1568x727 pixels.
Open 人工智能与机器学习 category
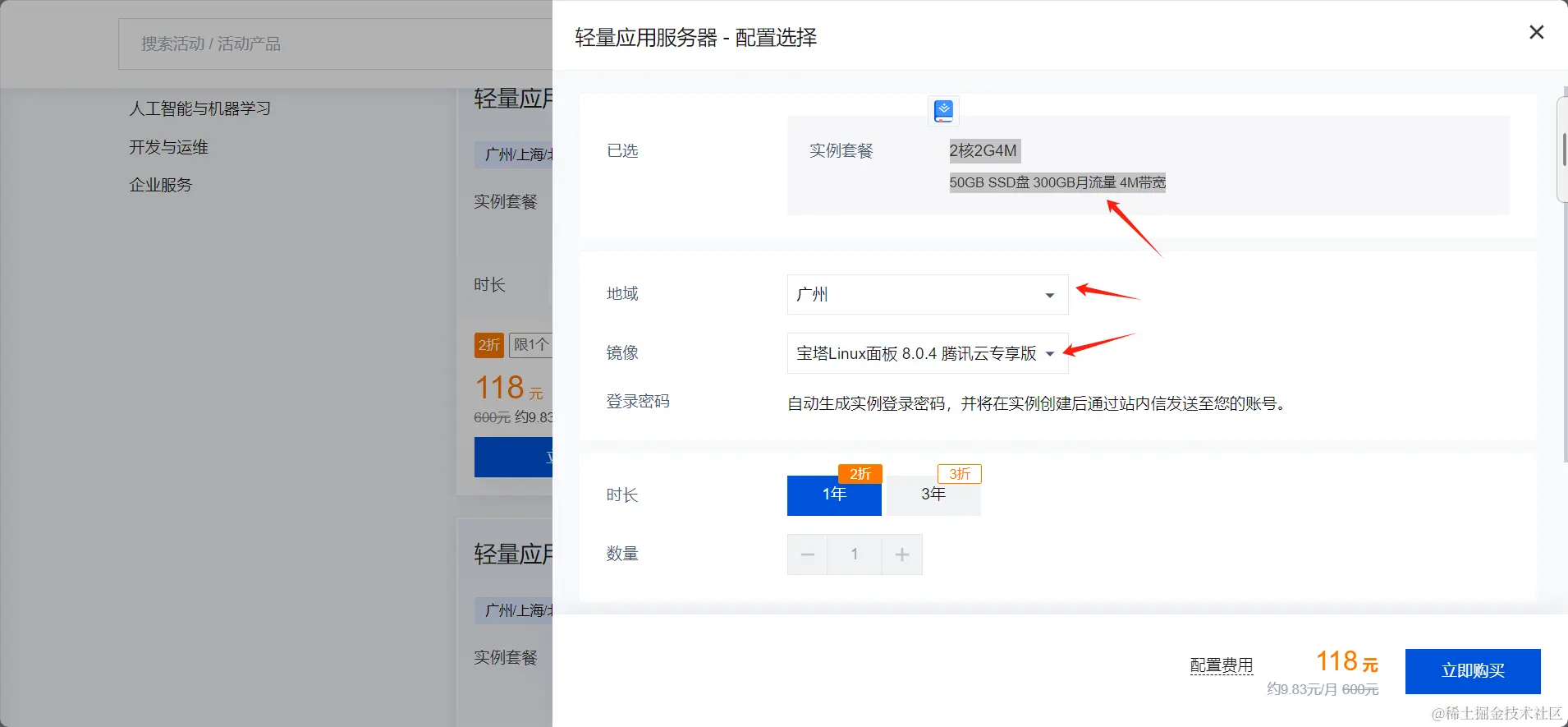199,108
